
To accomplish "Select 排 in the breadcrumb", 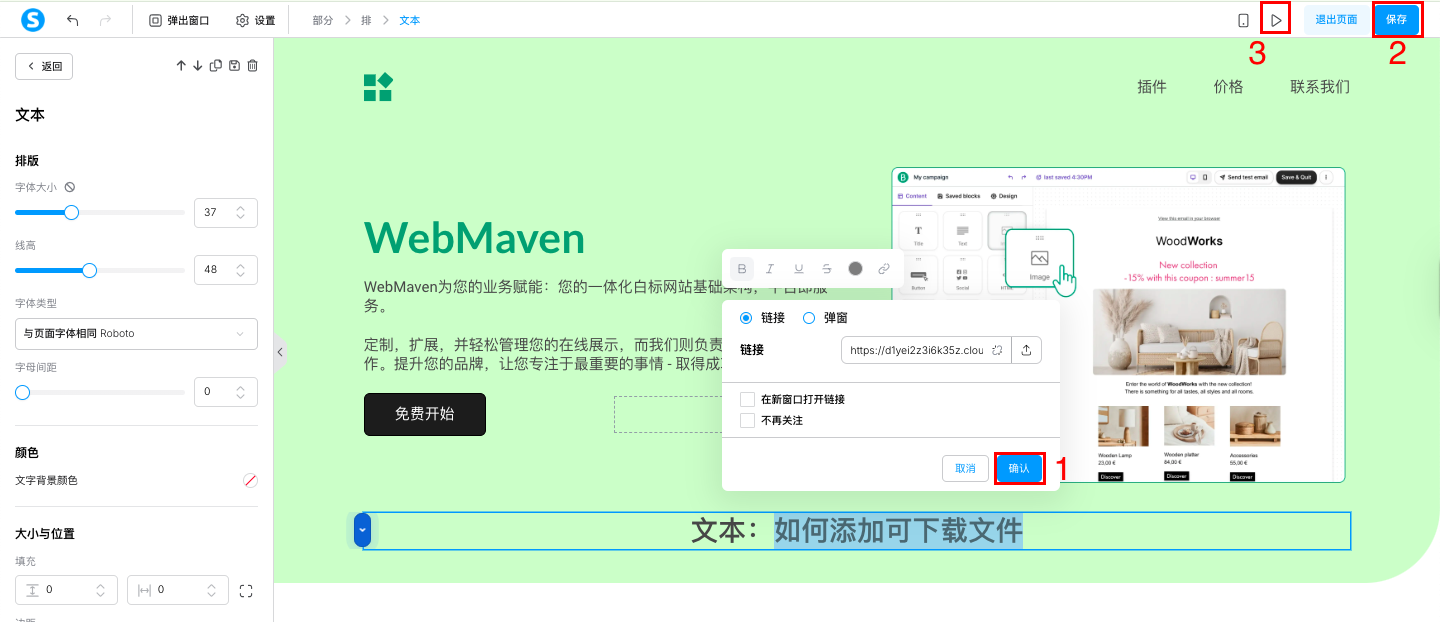I will [366, 20].
